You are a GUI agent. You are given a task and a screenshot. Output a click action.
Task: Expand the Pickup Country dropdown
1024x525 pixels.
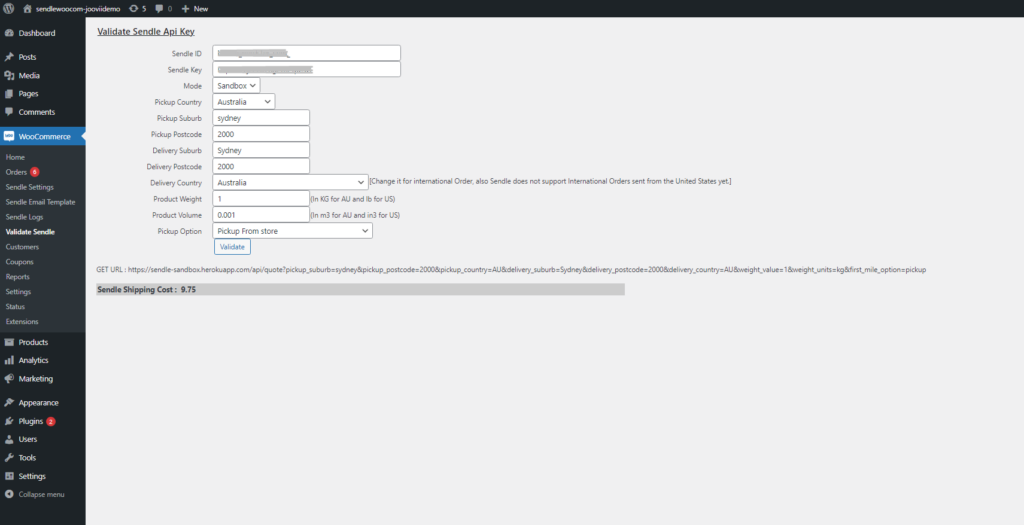244,101
